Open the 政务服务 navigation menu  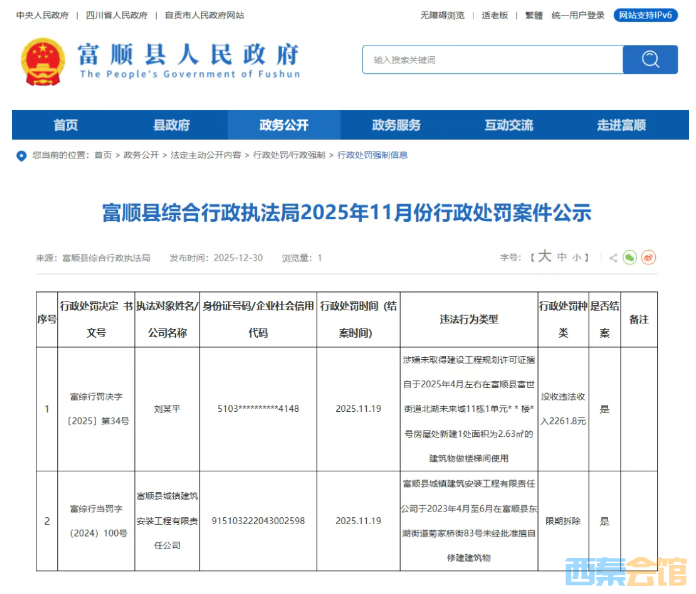[x=396, y=125]
